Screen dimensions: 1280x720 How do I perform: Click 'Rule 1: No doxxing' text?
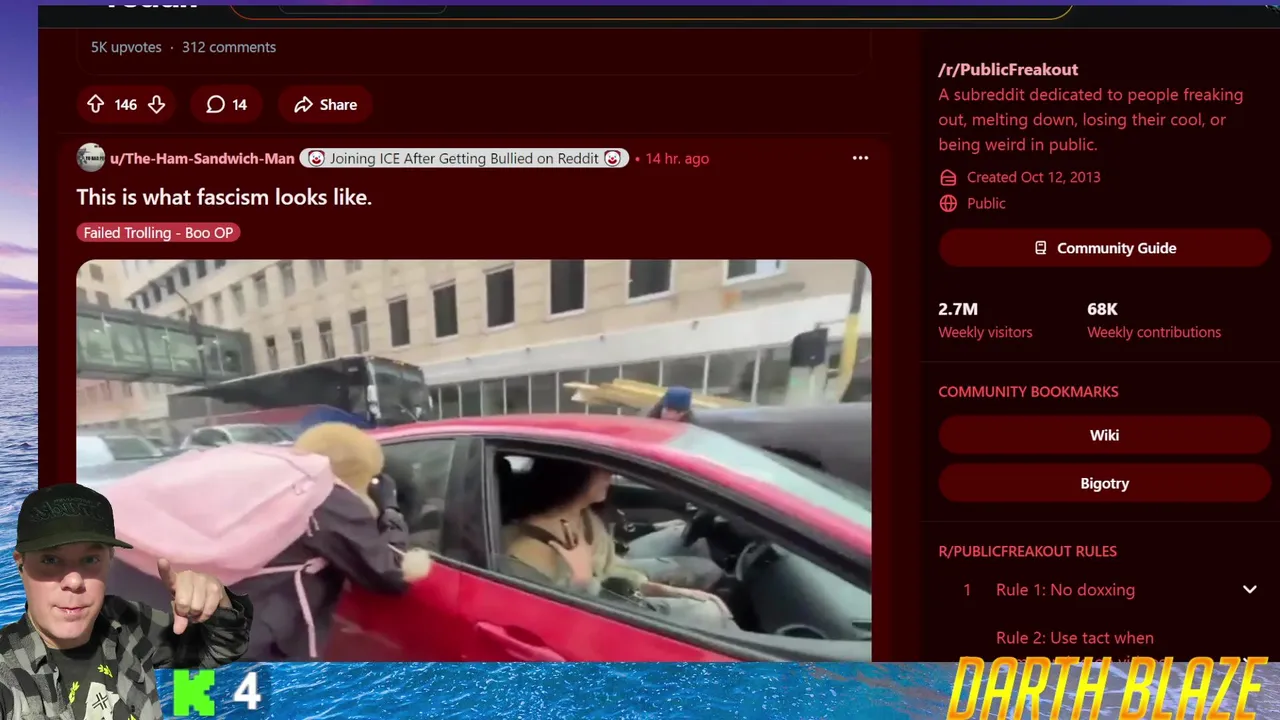pyautogui.click(x=1065, y=590)
